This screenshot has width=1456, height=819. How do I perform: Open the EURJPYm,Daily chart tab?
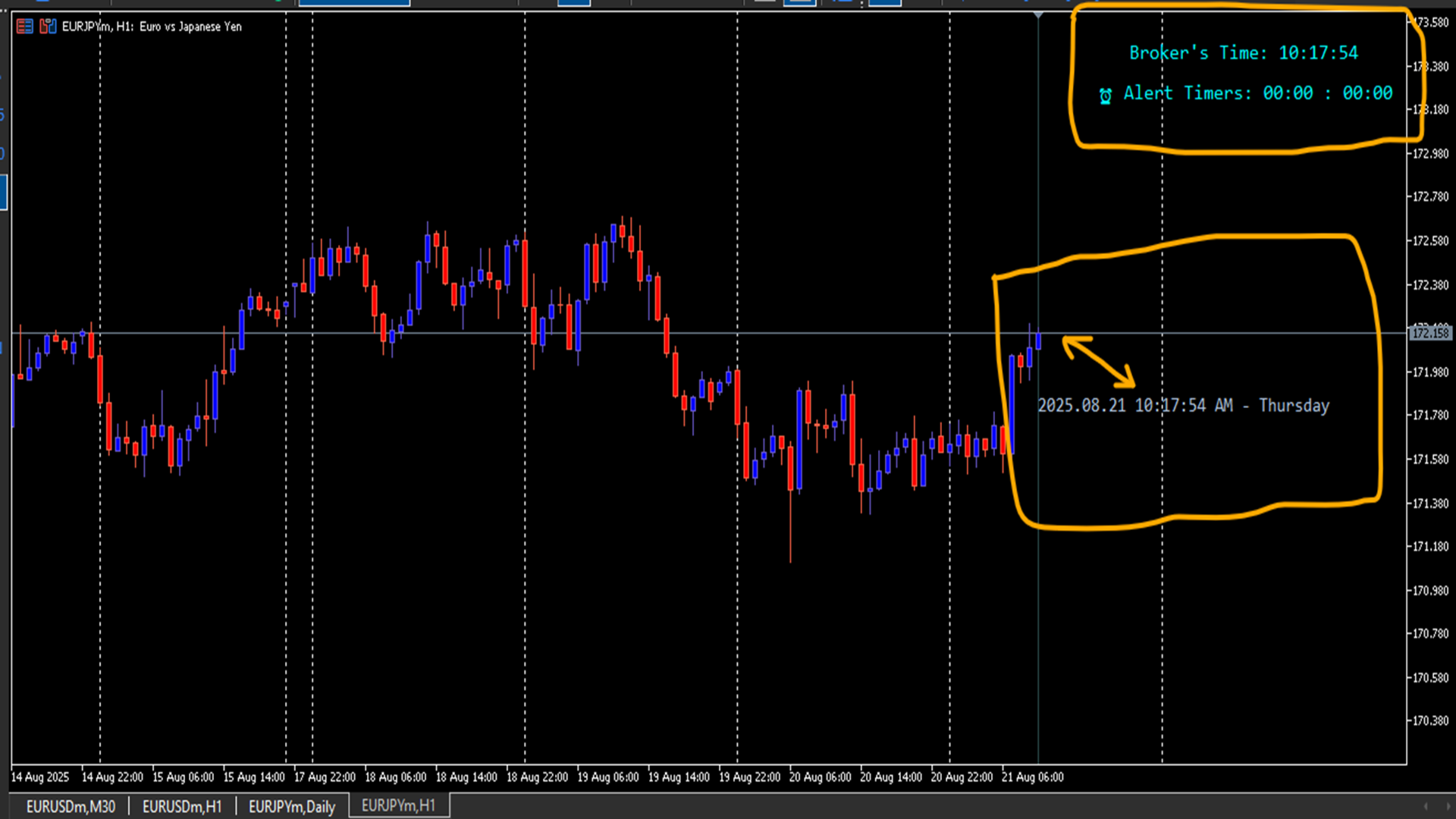[292, 806]
